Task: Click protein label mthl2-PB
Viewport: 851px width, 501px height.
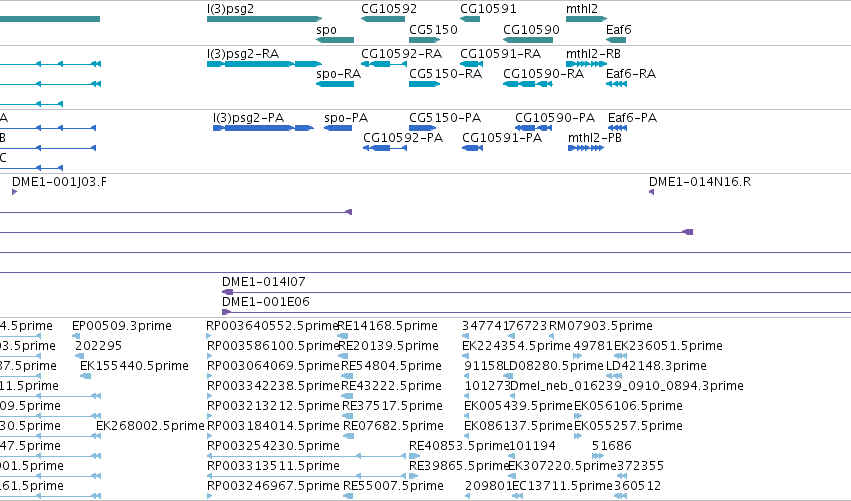Action: coord(595,138)
